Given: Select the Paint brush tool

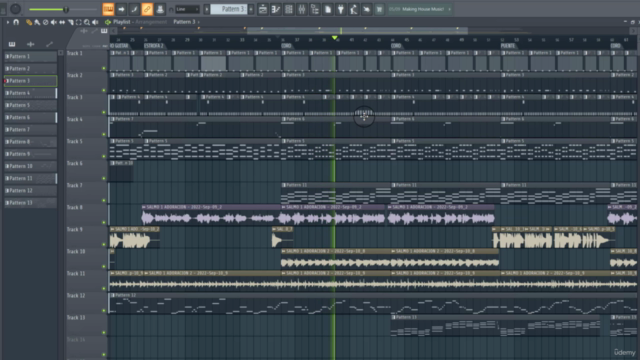Looking at the screenshot, I should tap(37, 22).
